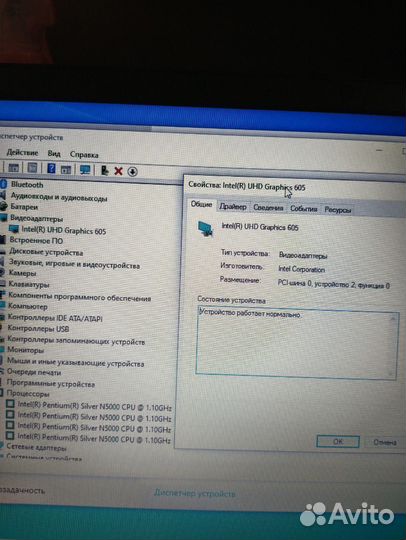Click the status box scrollbar up arrow

[393, 319]
